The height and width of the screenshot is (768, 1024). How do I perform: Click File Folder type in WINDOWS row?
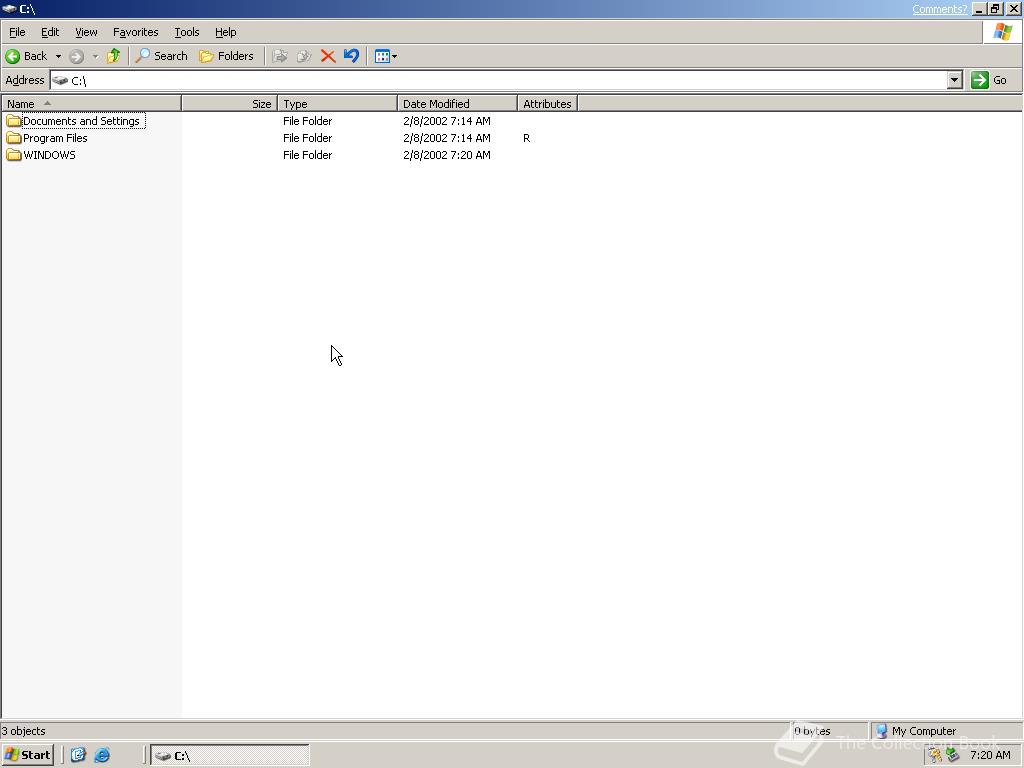(x=308, y=155)
